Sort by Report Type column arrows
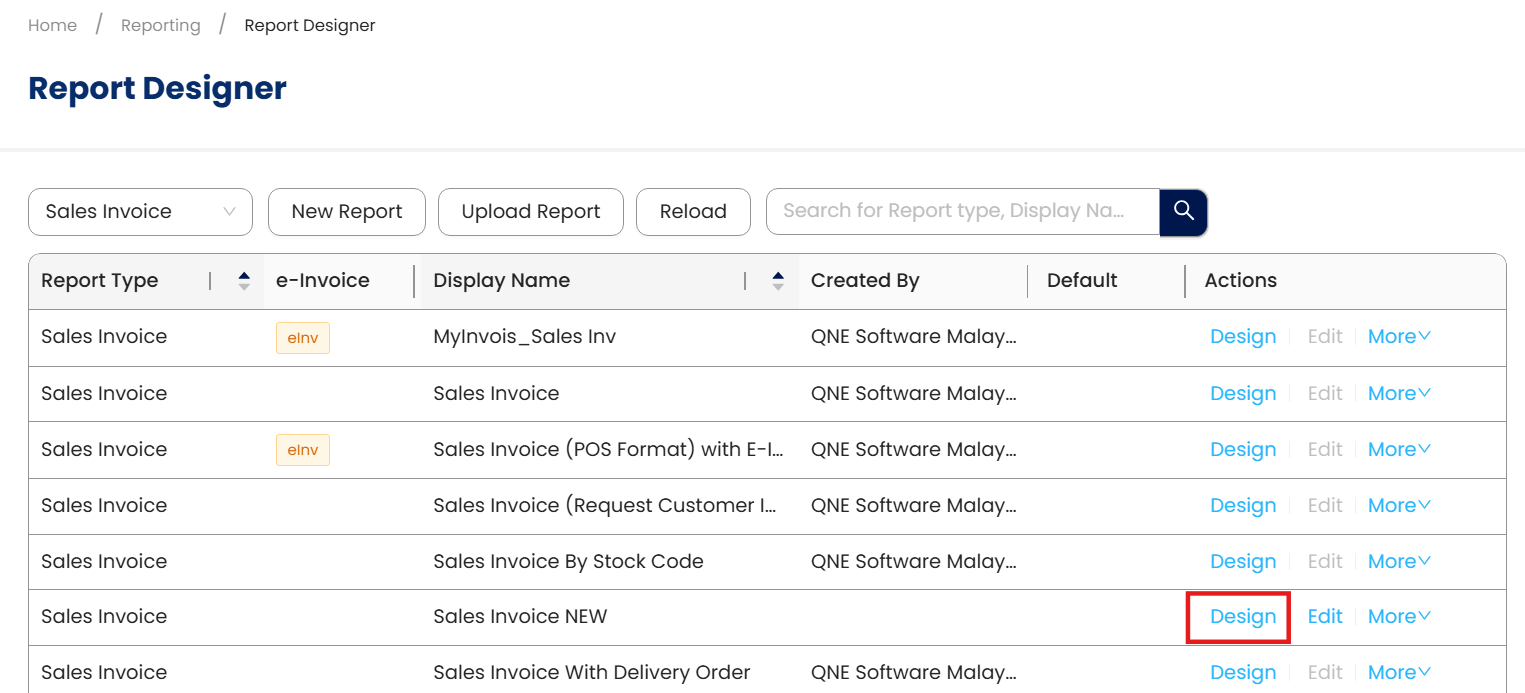Screen dimensions: 1525x693 click(x=244, y=281)
